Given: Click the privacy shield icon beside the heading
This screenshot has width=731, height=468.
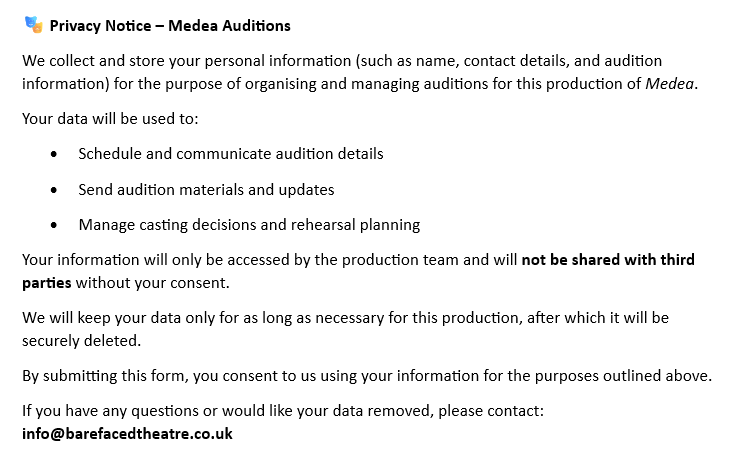Looking at the screenshot, I should pos(33,24).
